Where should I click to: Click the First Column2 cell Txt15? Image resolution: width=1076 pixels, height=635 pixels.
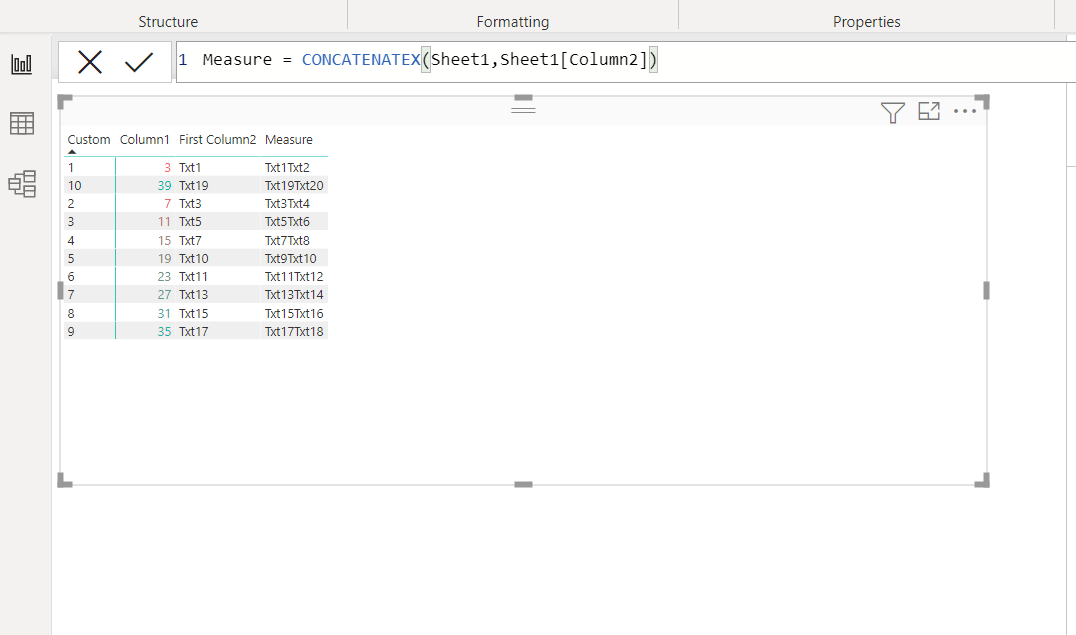coord(194,313)
